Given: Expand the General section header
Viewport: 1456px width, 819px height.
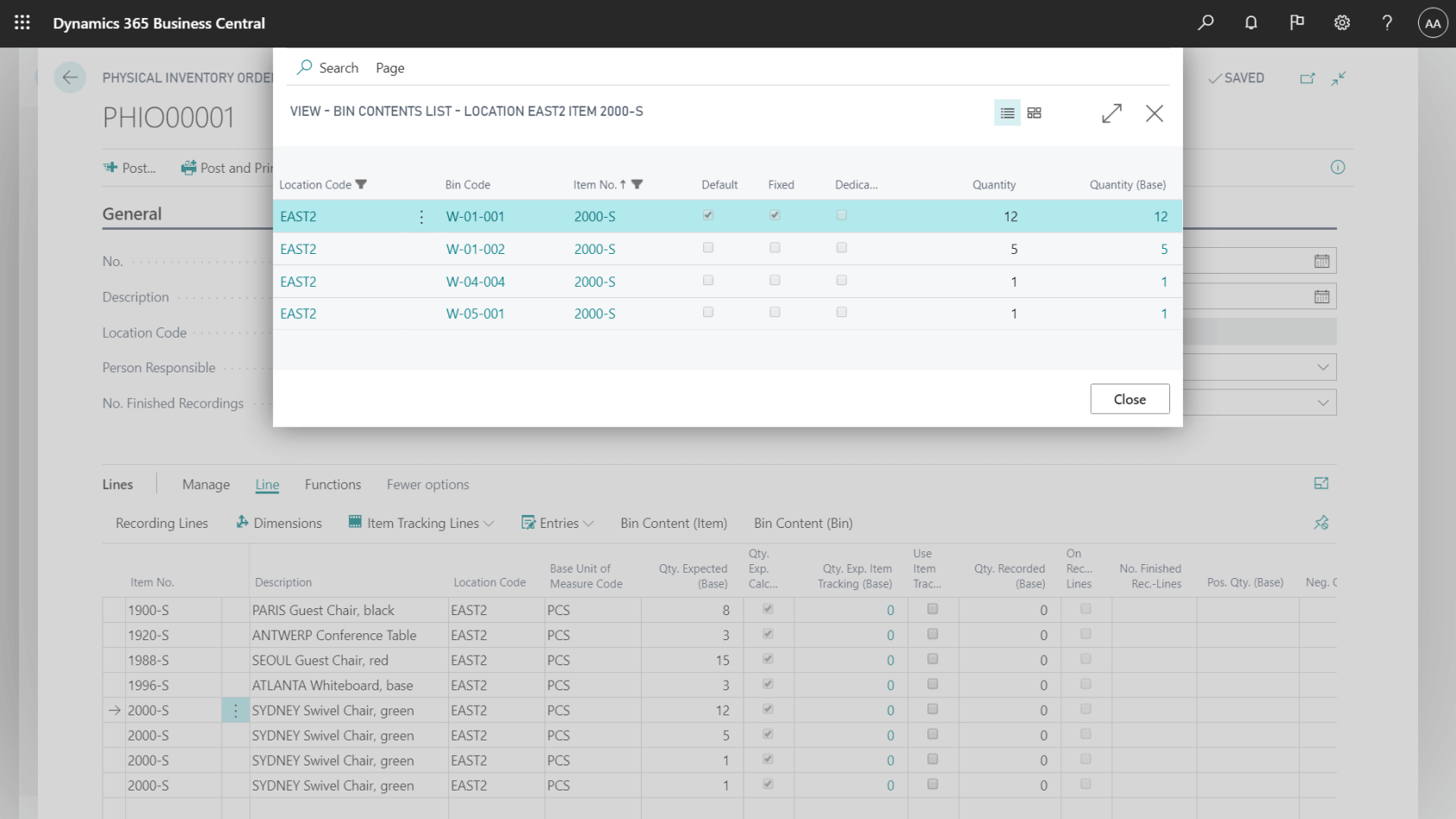Looking at the screenshot, I should click(131, 214).
